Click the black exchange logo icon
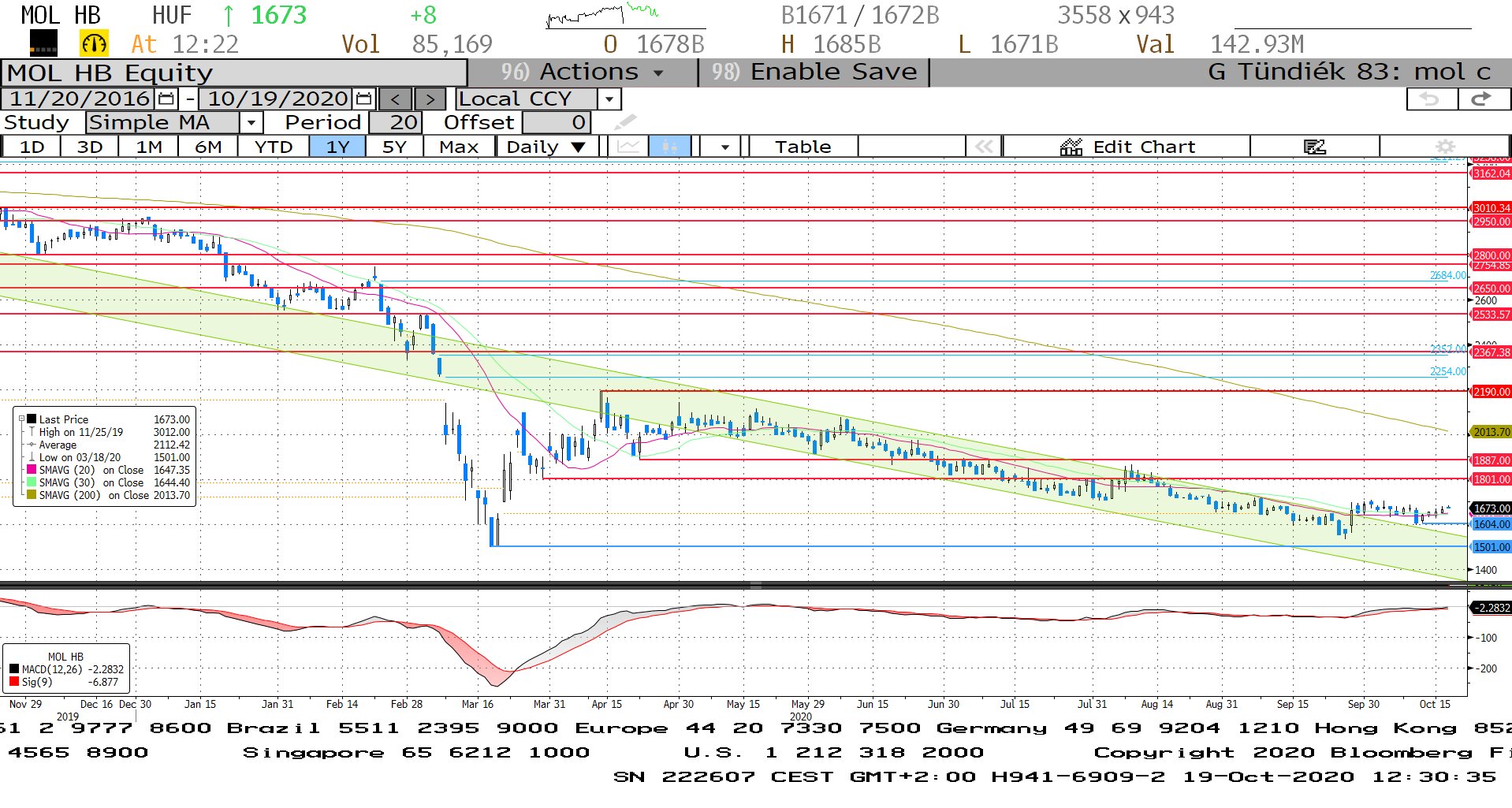 pyautogui.click(x=43, y=43)
